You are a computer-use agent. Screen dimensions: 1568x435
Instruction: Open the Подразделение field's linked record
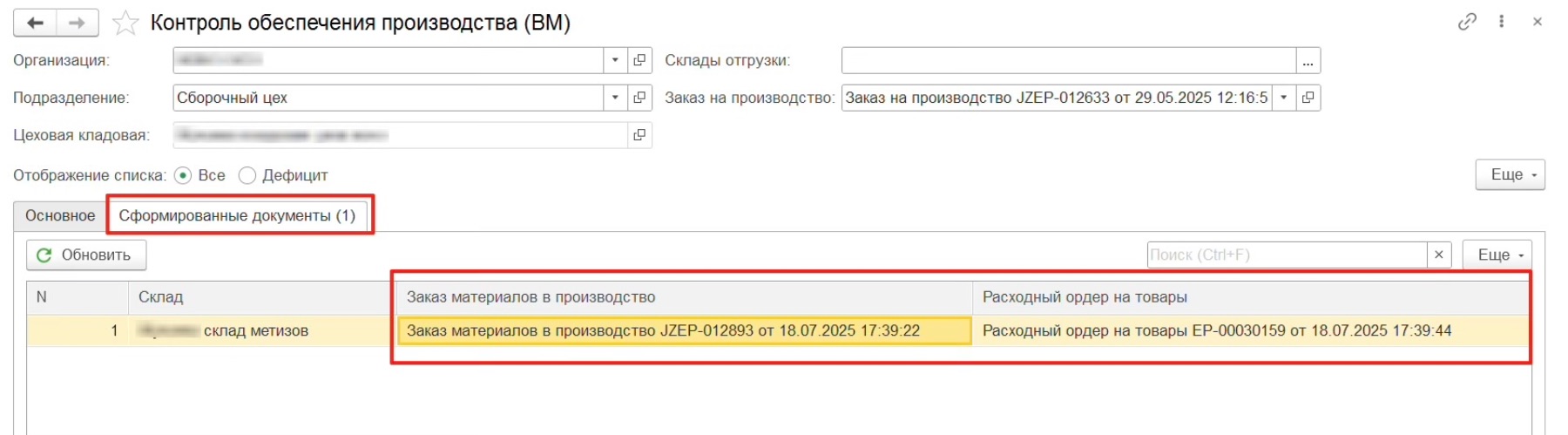tap(639, 98)
